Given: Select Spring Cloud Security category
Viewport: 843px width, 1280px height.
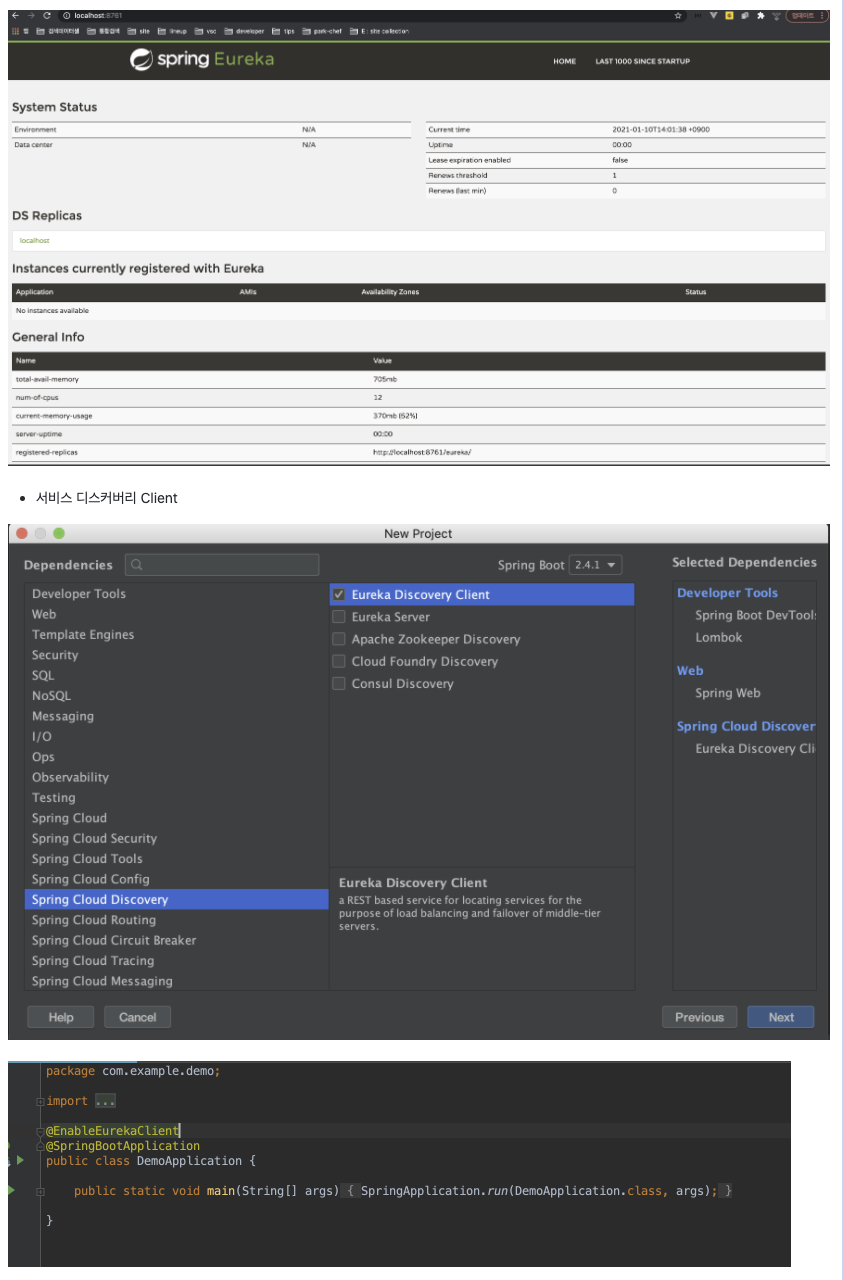Looking at the screenshot, I should coord(94,838).
